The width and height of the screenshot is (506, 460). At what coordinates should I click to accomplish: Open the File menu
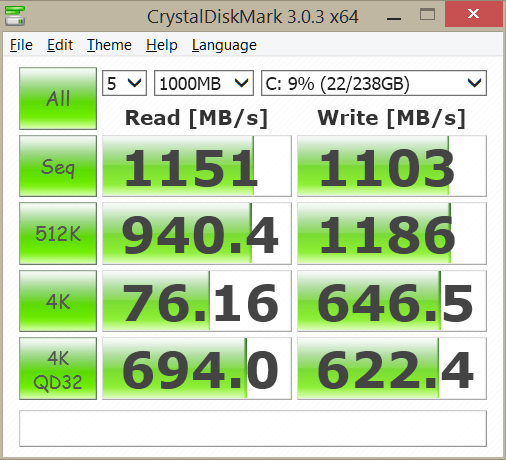coord(21,45)
